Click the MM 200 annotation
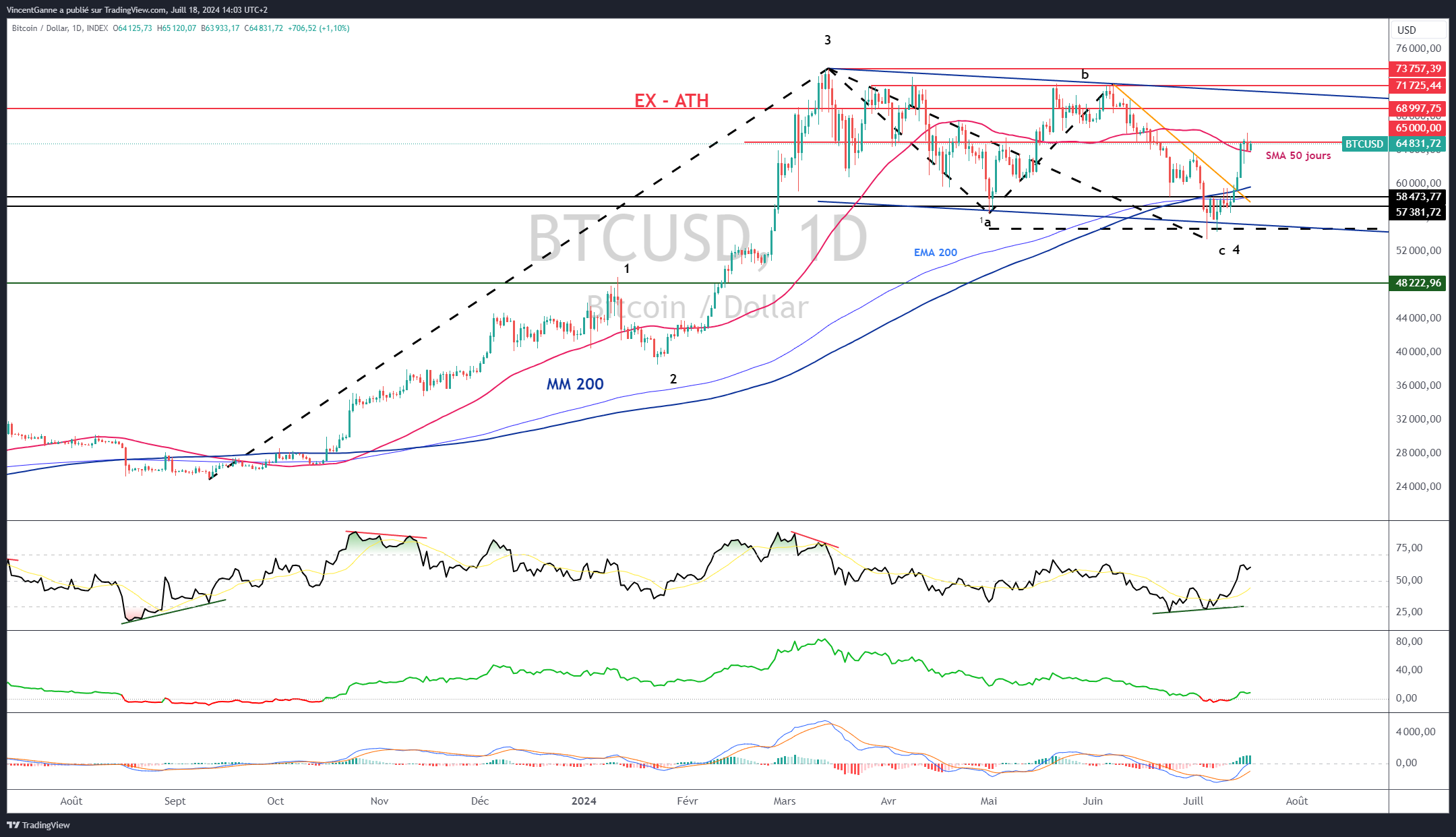This screenshot has height=837, width=1456. pyautogui.click(x=575, y=384)
